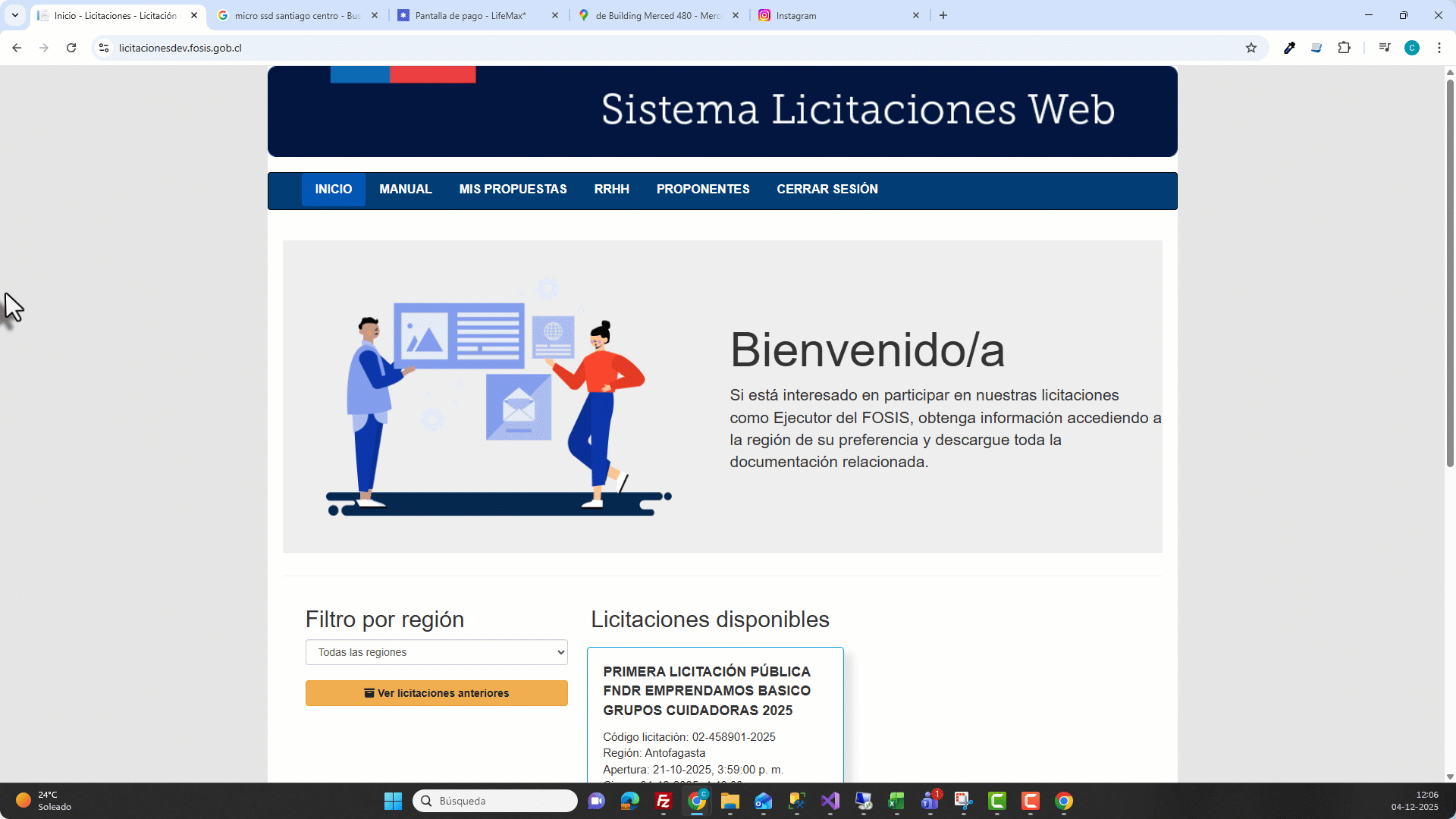Bookmark the current page with the star
This screenshot has width=1456, height=819.
[1250, 47]
